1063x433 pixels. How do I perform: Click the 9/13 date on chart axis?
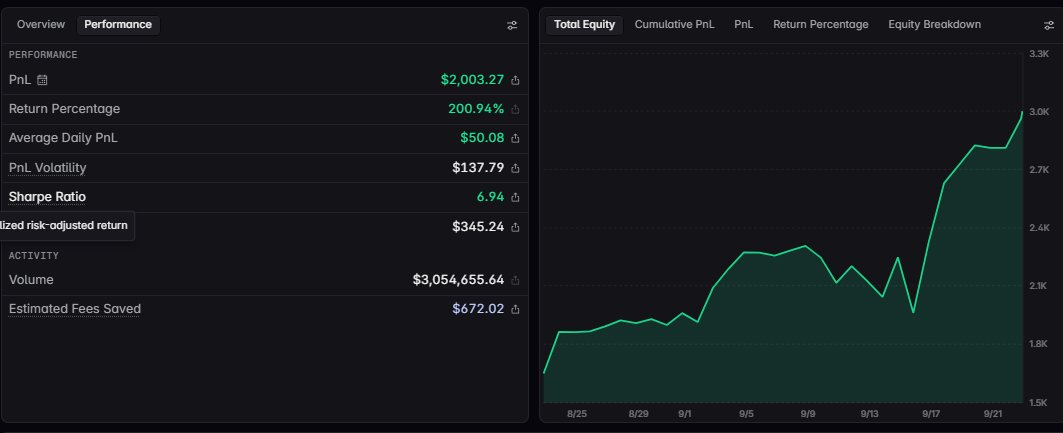[x=870, y=413]
